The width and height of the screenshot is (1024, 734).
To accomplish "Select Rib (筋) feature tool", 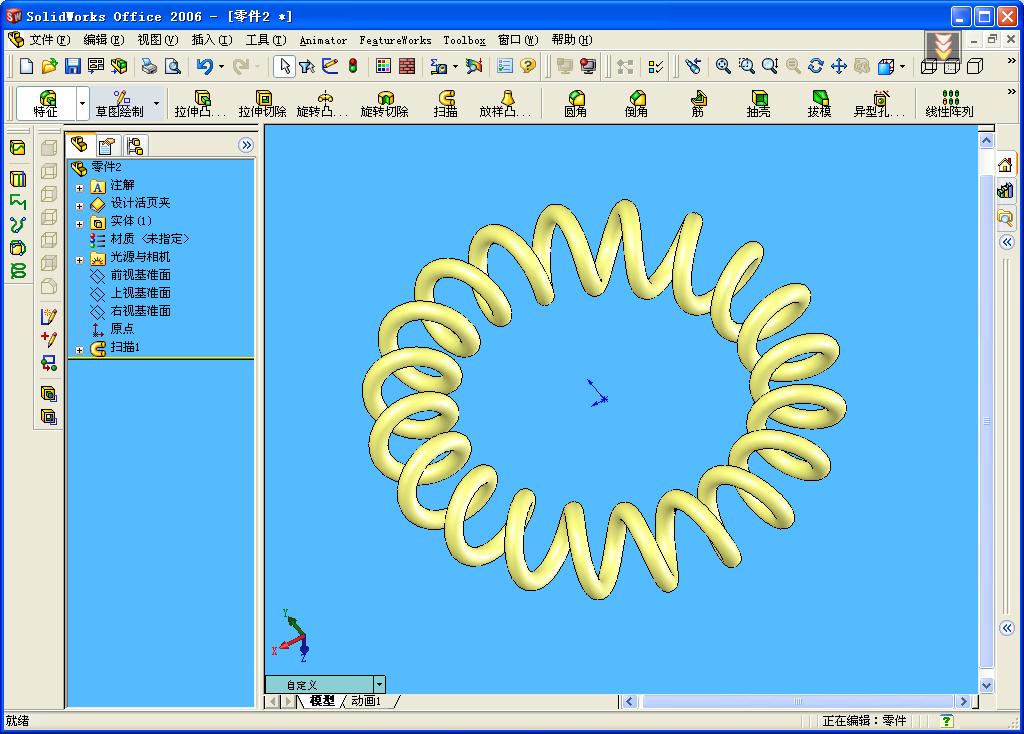I will click(697, 104).
